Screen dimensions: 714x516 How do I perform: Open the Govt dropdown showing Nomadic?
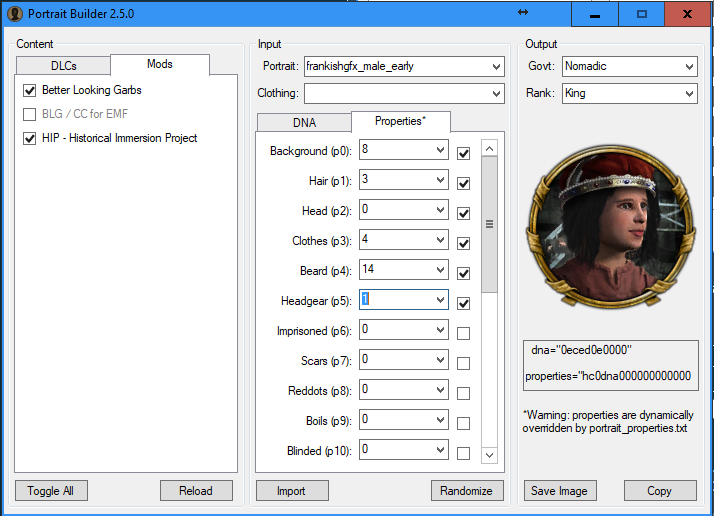pos(689,67)
